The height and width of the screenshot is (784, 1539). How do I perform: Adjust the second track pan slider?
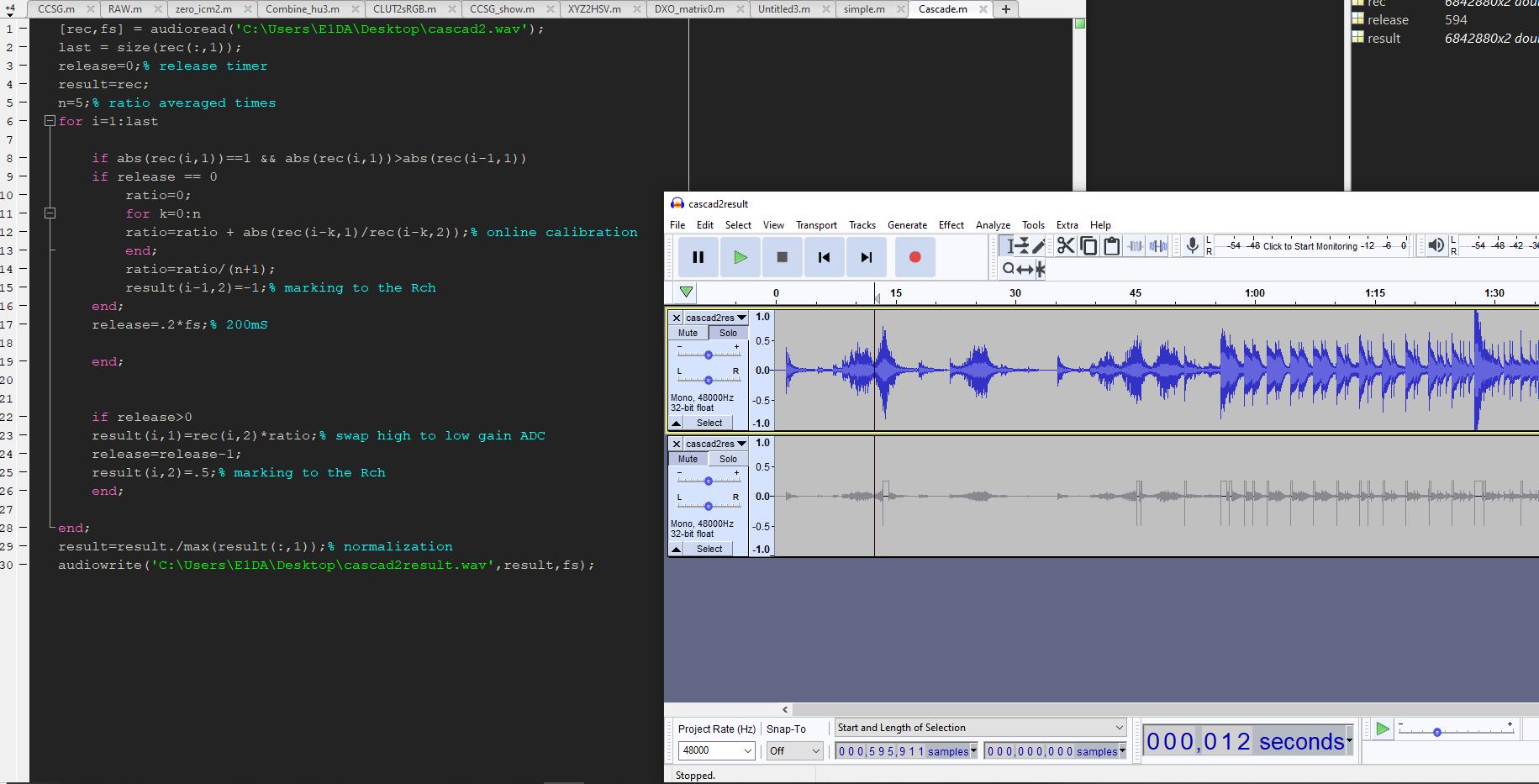click(x=708, y=506)
